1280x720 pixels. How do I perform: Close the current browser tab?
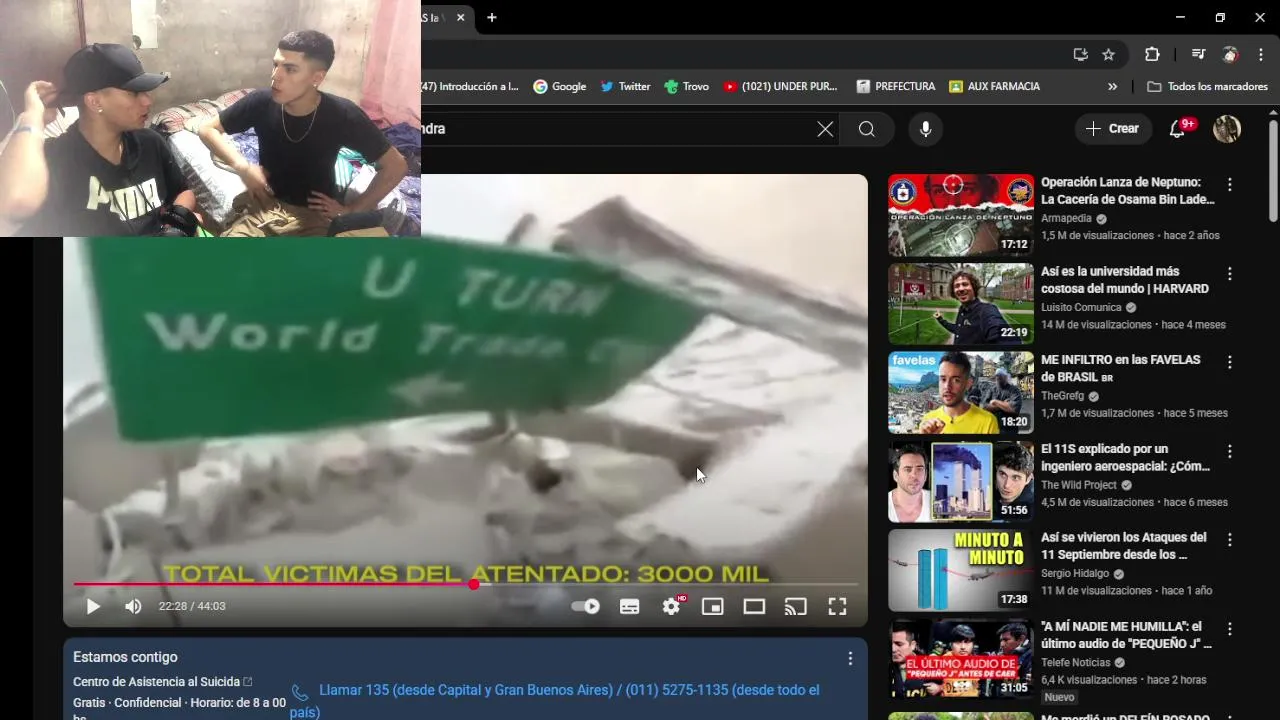461,17
